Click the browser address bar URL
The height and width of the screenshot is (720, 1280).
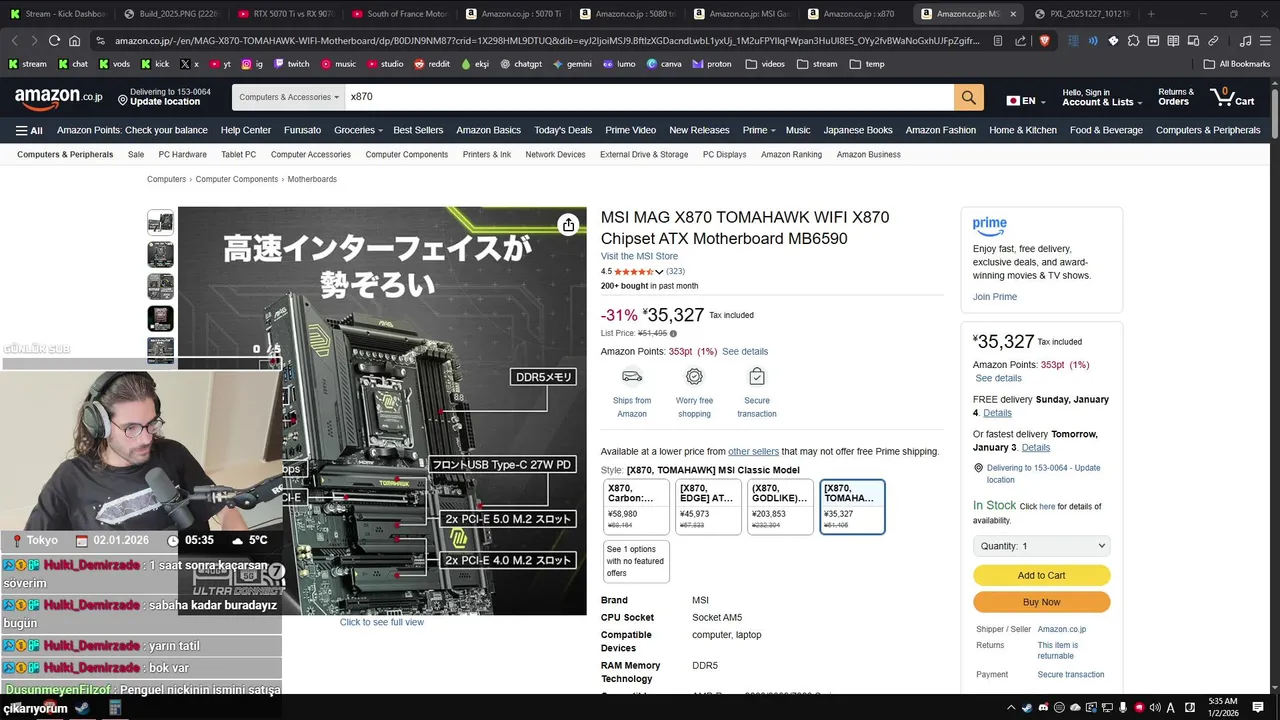(x=547, y=41)
